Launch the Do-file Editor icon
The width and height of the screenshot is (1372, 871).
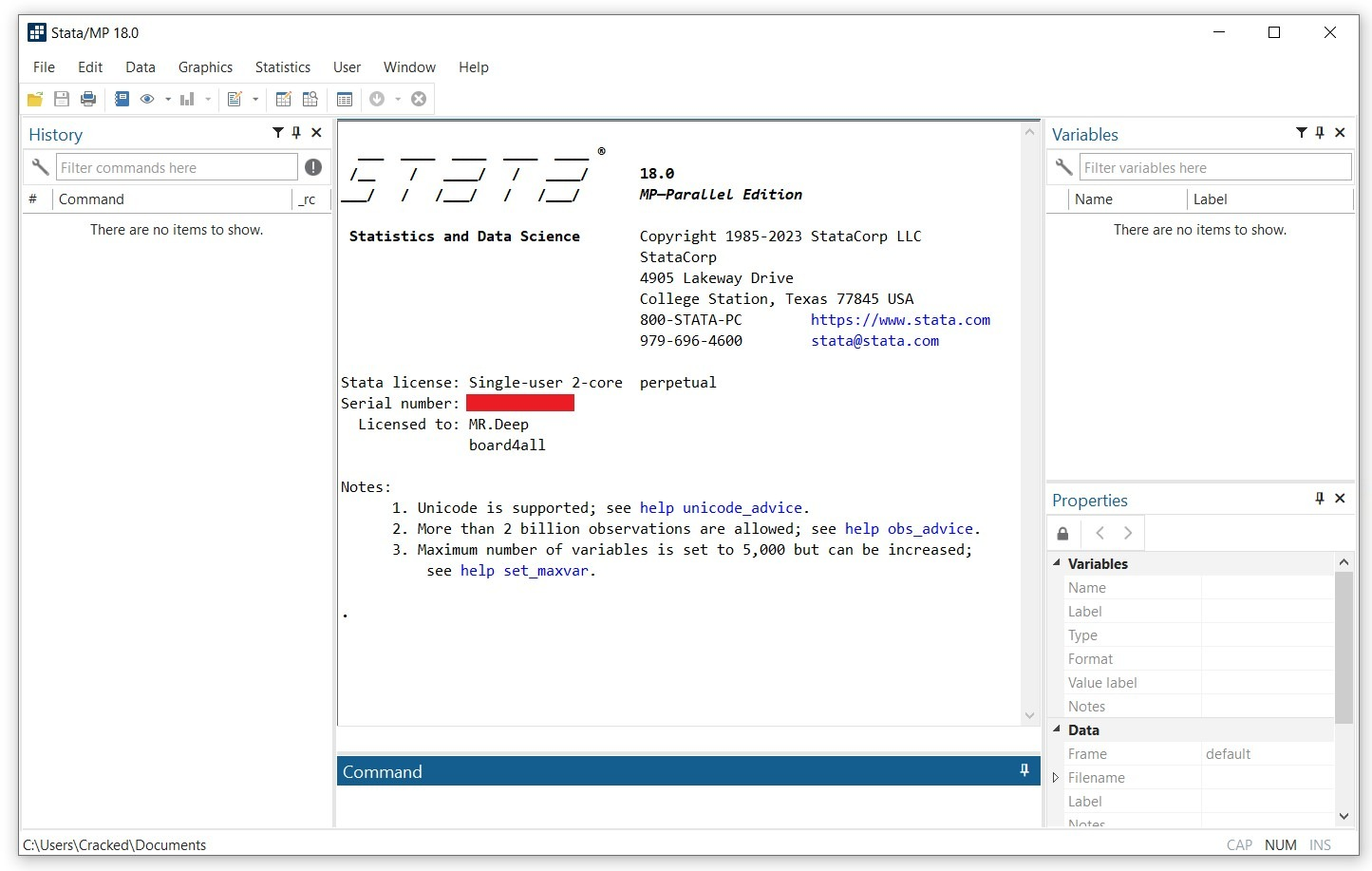235,99
